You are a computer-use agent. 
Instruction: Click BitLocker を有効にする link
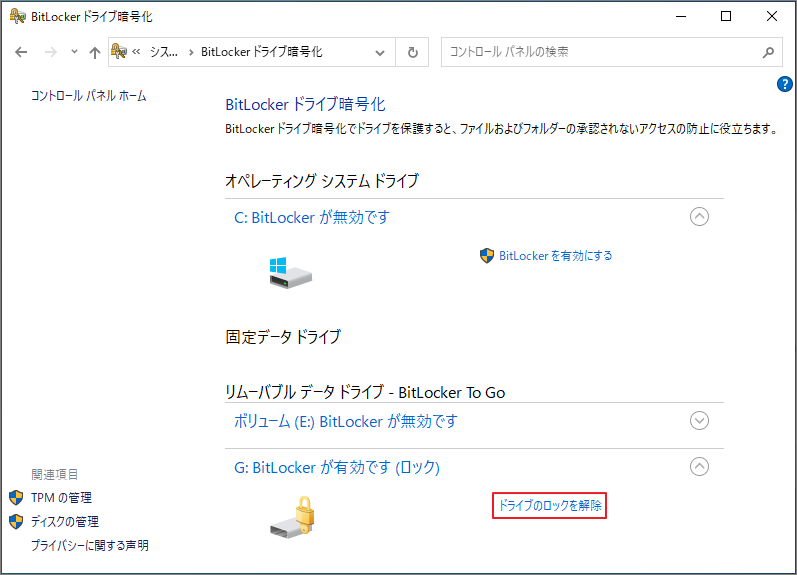point(556,256)
